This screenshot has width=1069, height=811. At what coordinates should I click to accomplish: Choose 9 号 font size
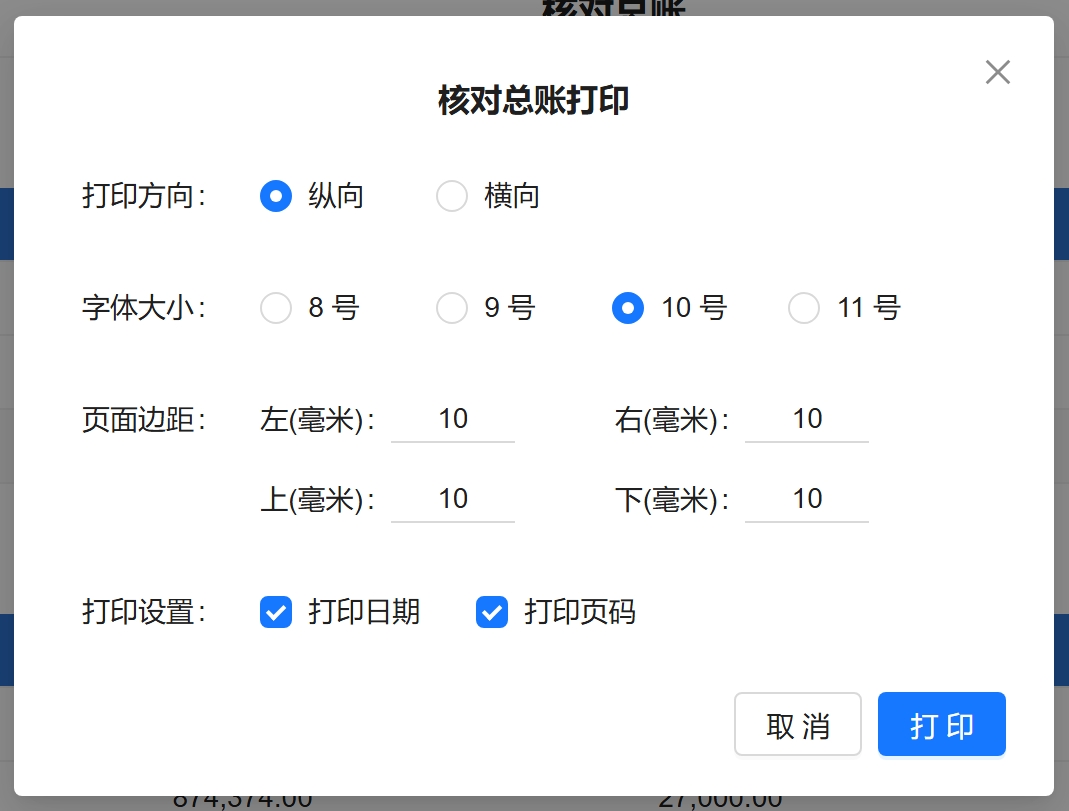(452, 308)
